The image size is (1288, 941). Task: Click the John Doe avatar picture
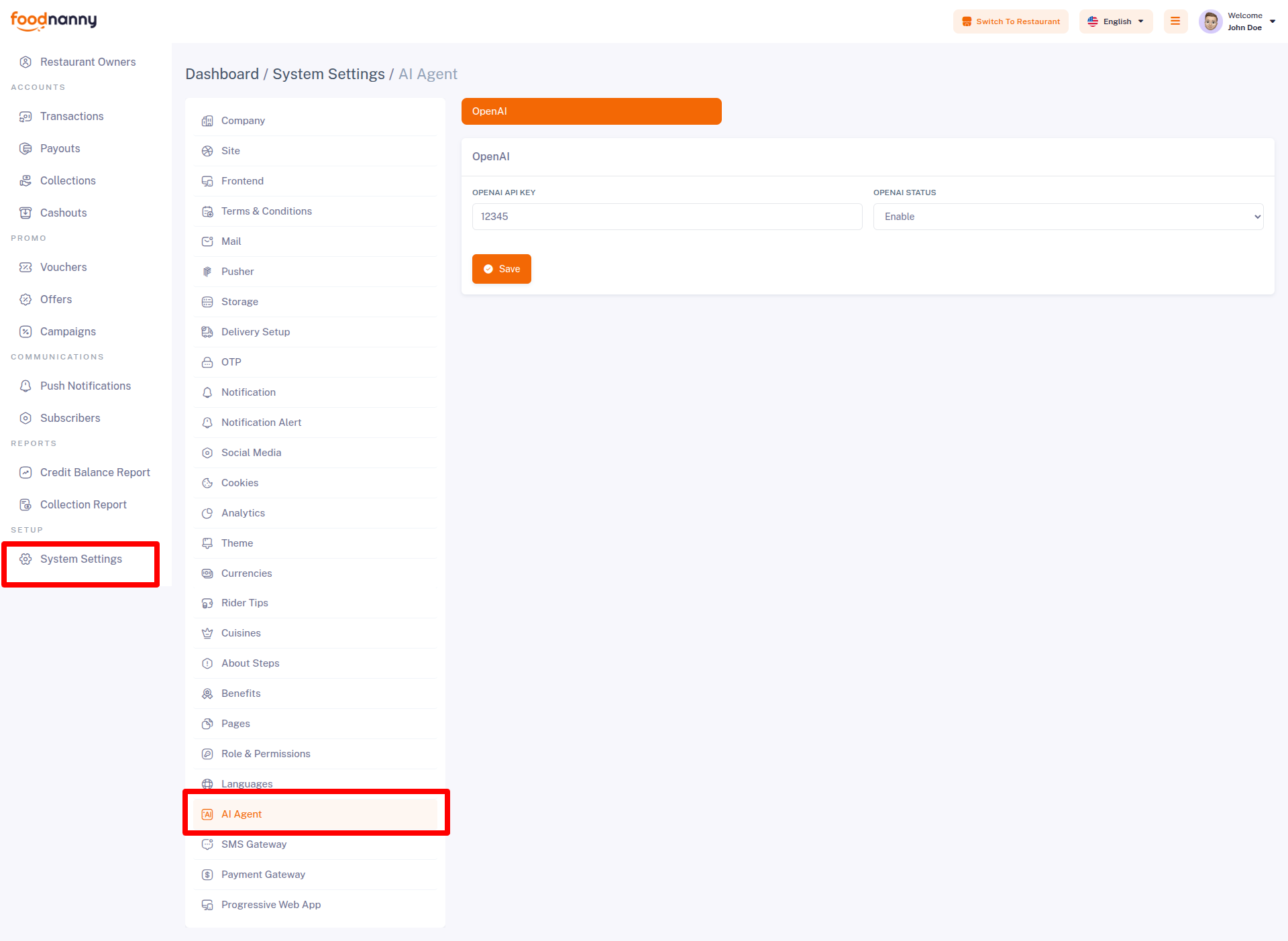pyautogui.click(x=1210, y=21)
